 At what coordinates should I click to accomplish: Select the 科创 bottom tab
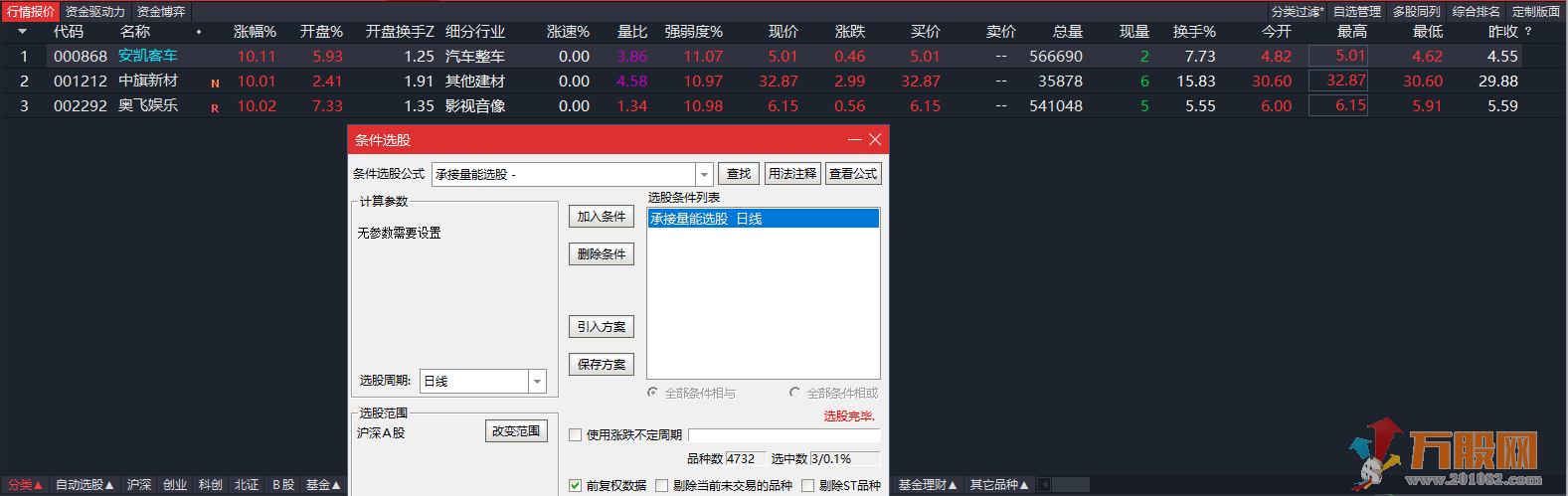click(211, 485)
